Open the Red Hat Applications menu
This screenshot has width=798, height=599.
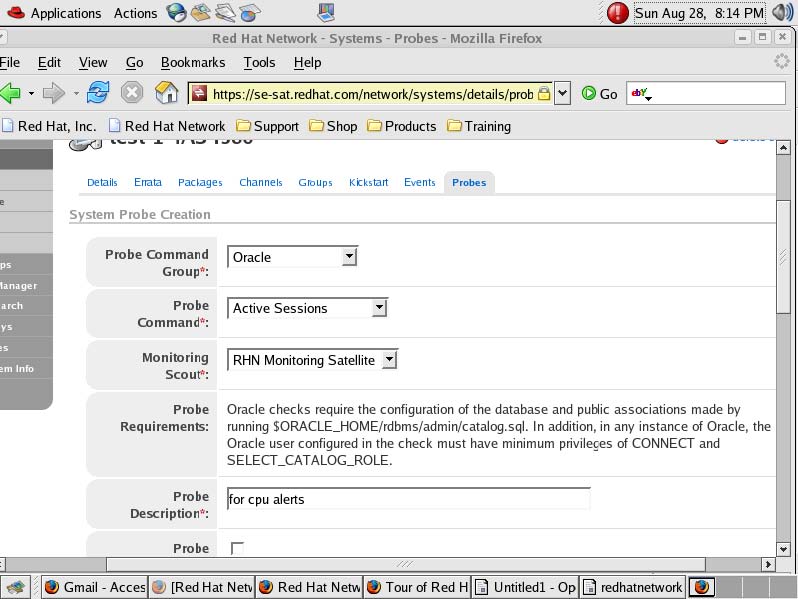[x=54, y=13]
